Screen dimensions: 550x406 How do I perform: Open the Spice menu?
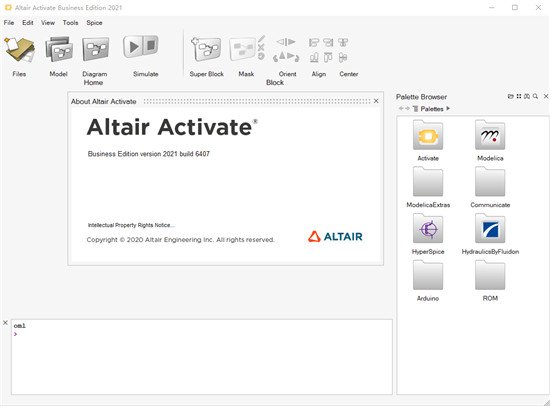pyautogui.click(x=94, y=23)
